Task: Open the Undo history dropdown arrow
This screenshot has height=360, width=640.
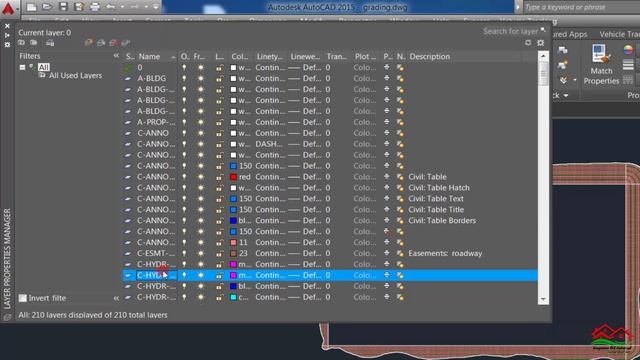Action: (122, 7)
